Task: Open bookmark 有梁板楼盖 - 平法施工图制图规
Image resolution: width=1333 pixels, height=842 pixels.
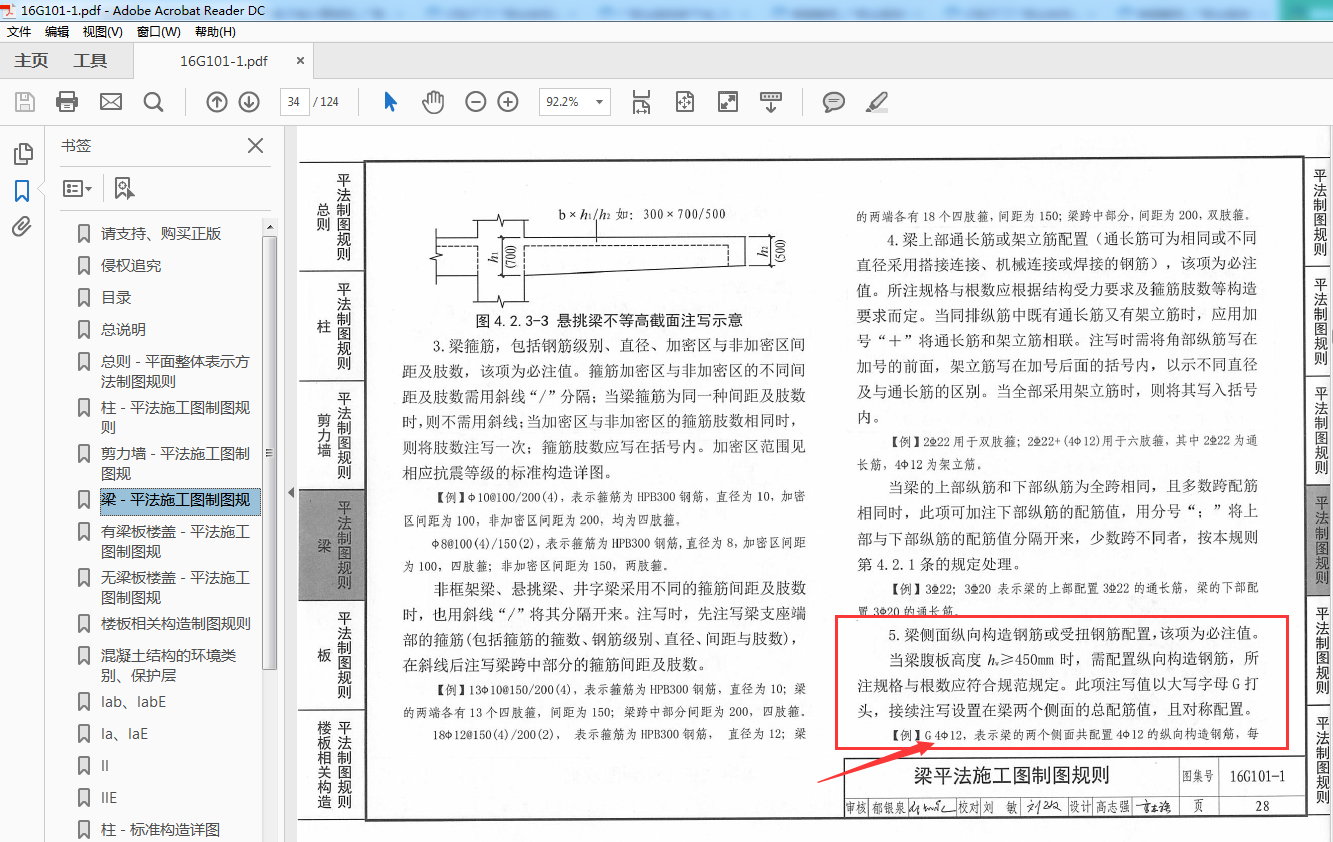Action: (175, 541)
